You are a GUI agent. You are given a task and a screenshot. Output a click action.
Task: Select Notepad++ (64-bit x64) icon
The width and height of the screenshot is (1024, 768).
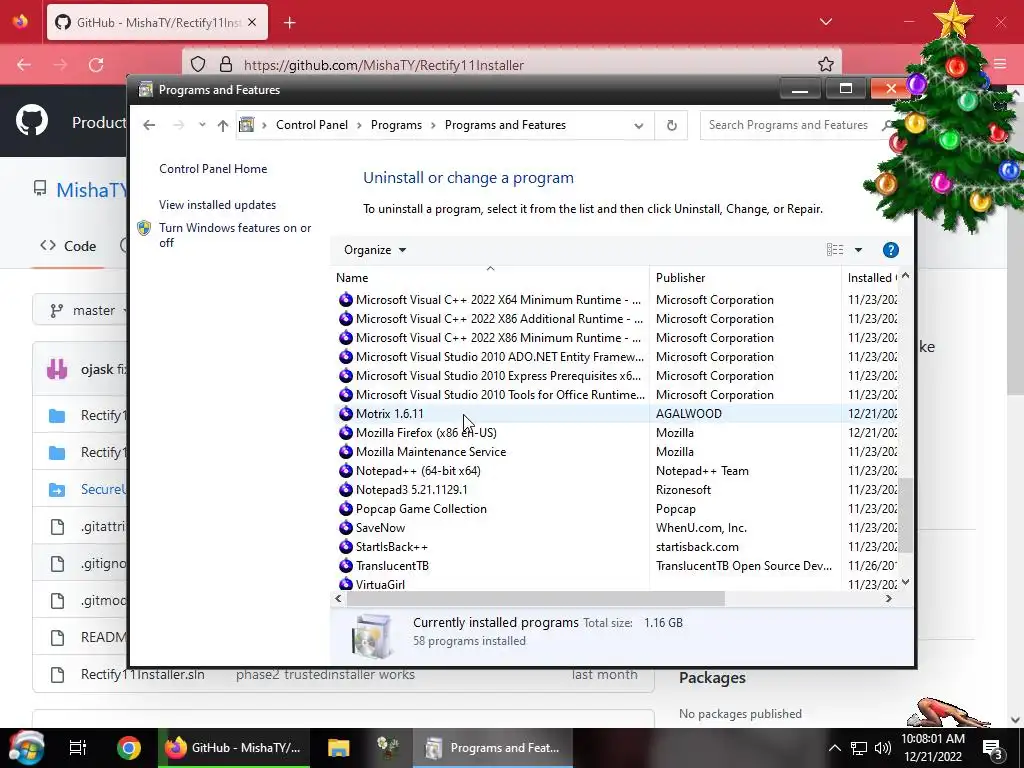[345, 470]
